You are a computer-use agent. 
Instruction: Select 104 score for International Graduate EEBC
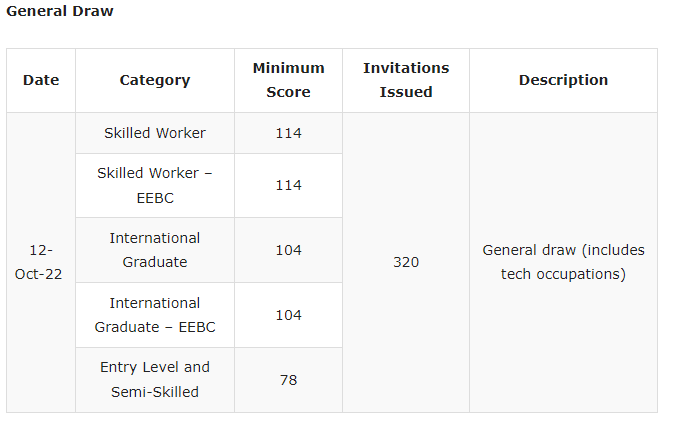(x=288, y=315)
